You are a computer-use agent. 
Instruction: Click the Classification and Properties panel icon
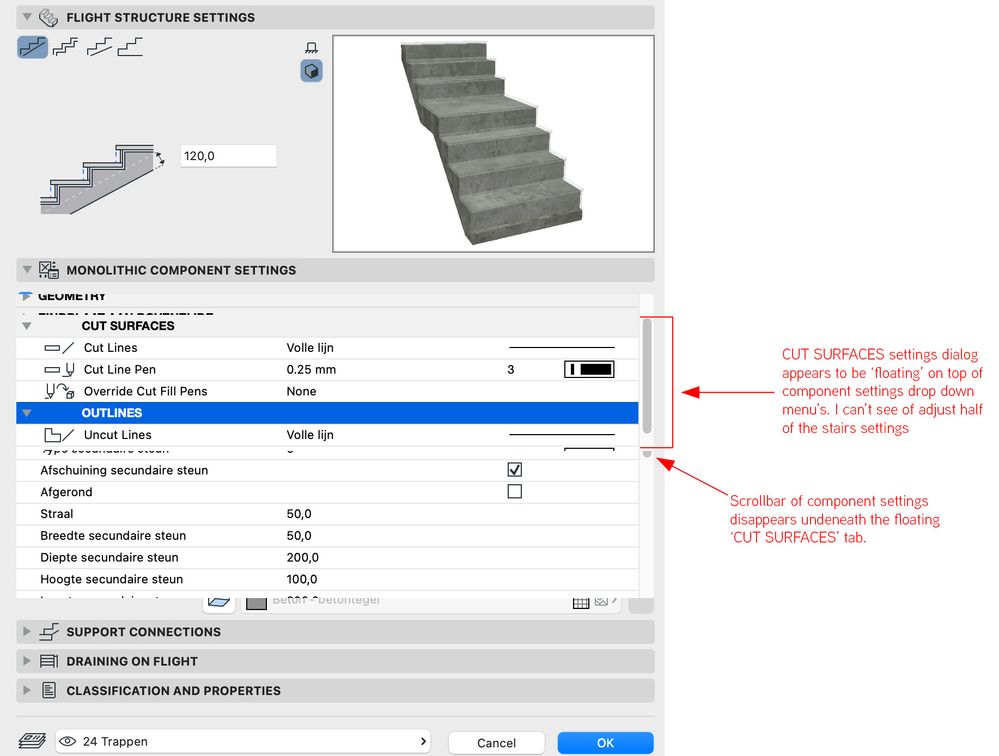(x=49, y=690)
